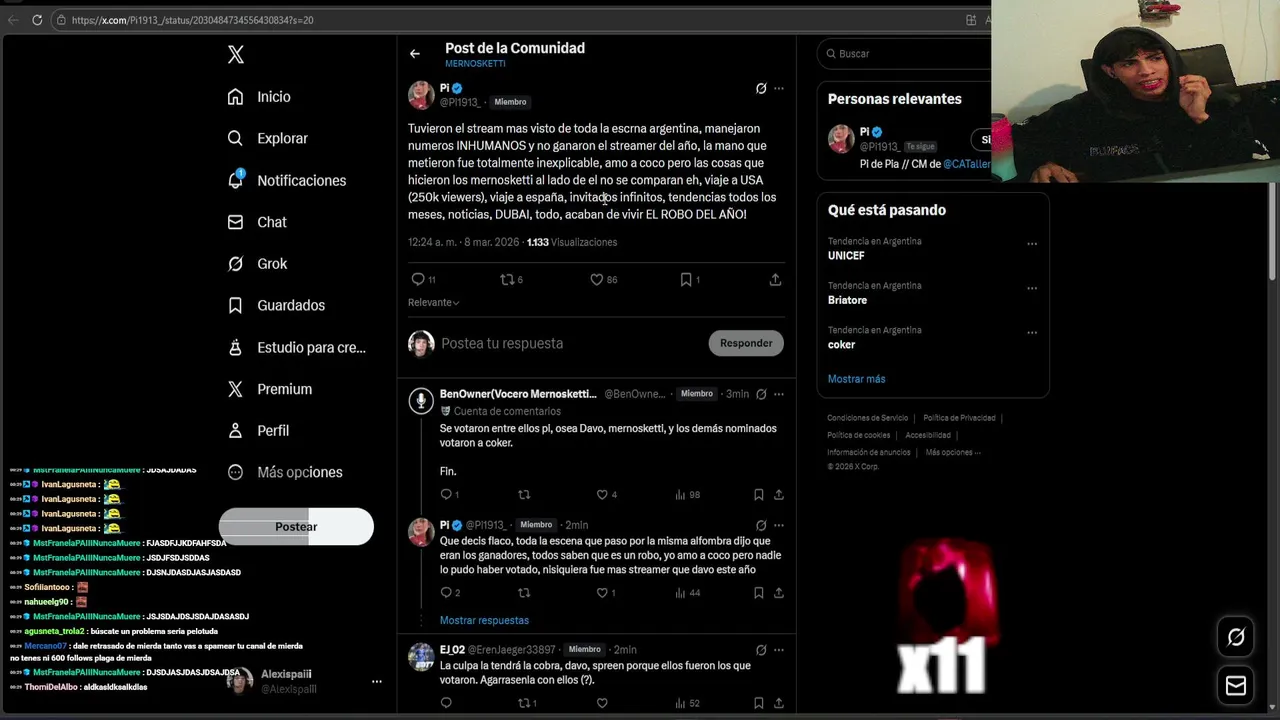Click Mostrar más under trends
1280x720 pixels.
tap(856, 379)
